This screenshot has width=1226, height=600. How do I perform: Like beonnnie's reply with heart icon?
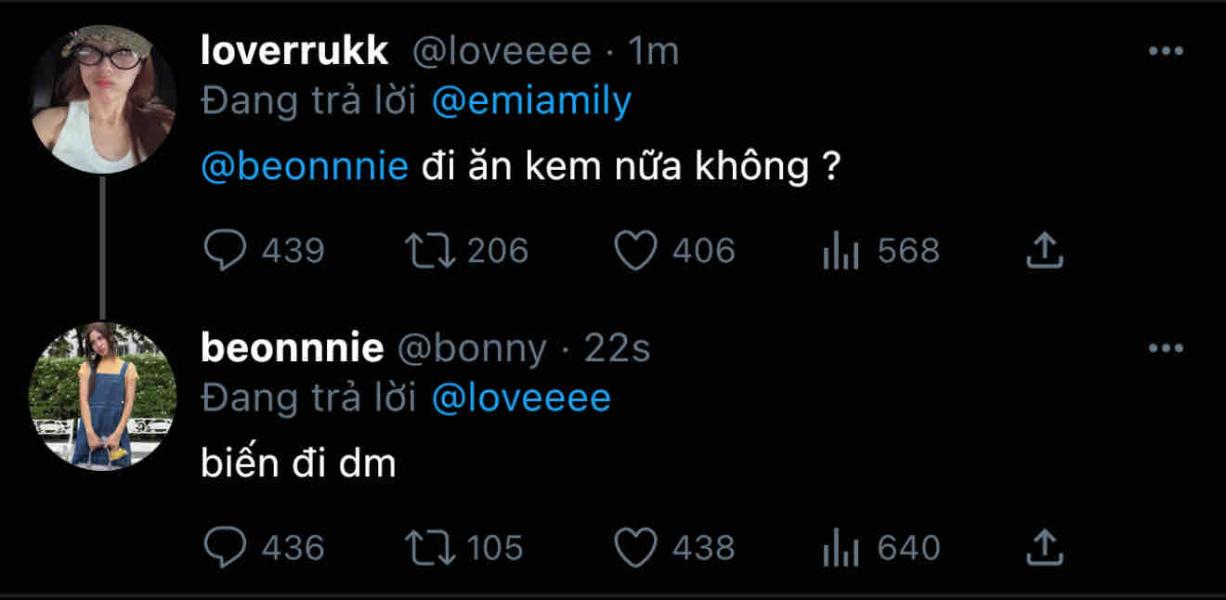point(634,547)
